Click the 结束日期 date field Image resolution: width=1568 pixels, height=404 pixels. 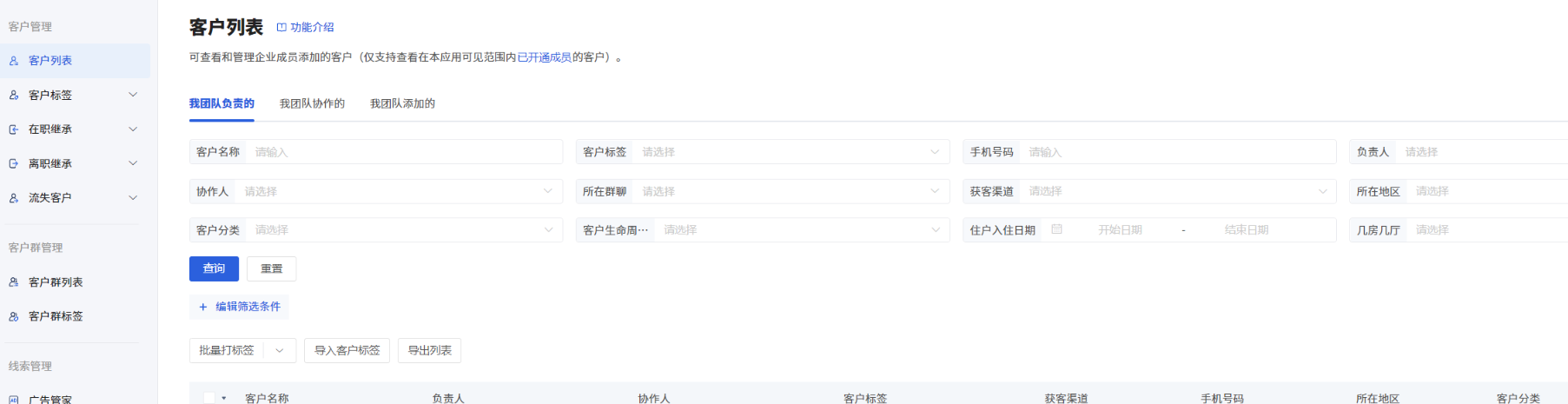click(x=1247, y=230)
